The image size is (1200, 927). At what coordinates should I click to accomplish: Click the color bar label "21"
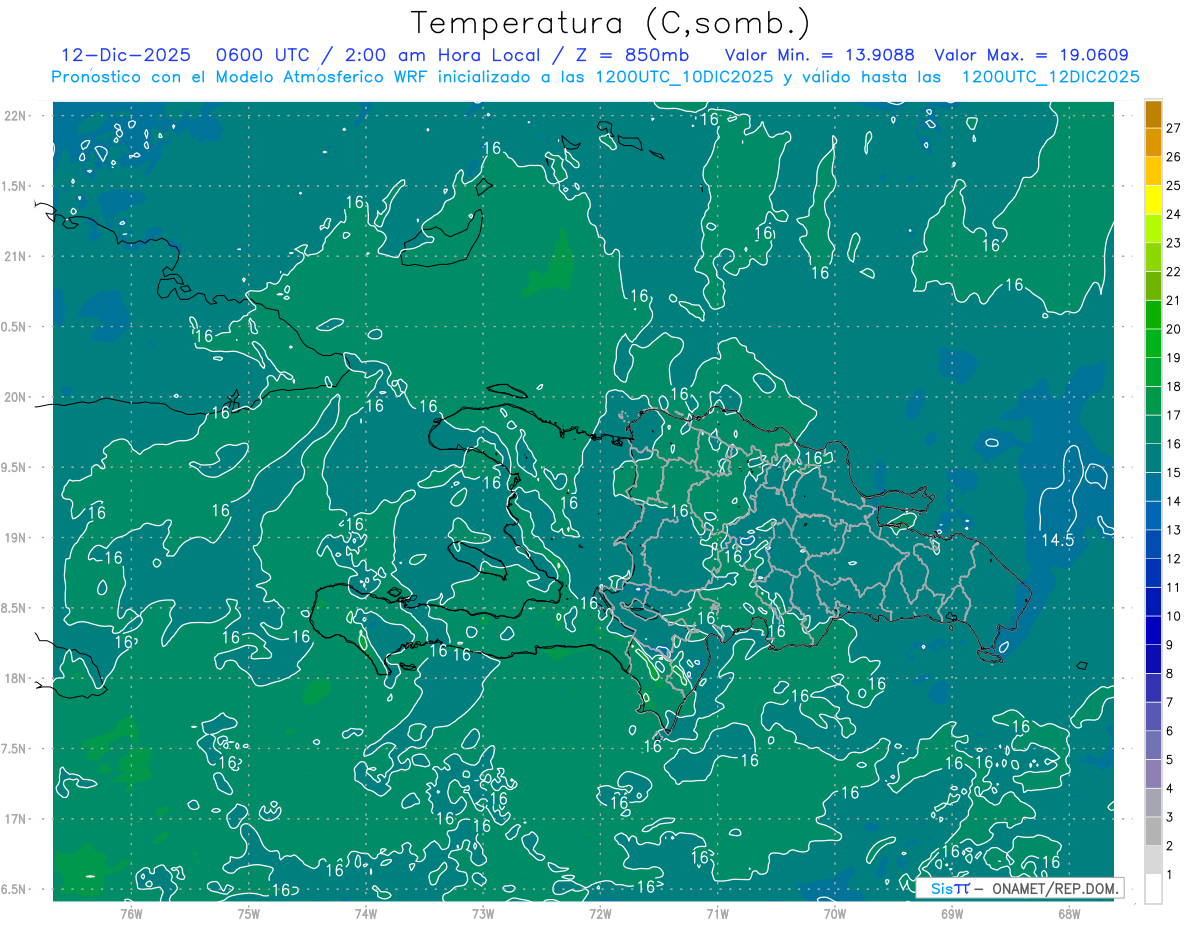pyautogui.click(x=1174, y=301)
